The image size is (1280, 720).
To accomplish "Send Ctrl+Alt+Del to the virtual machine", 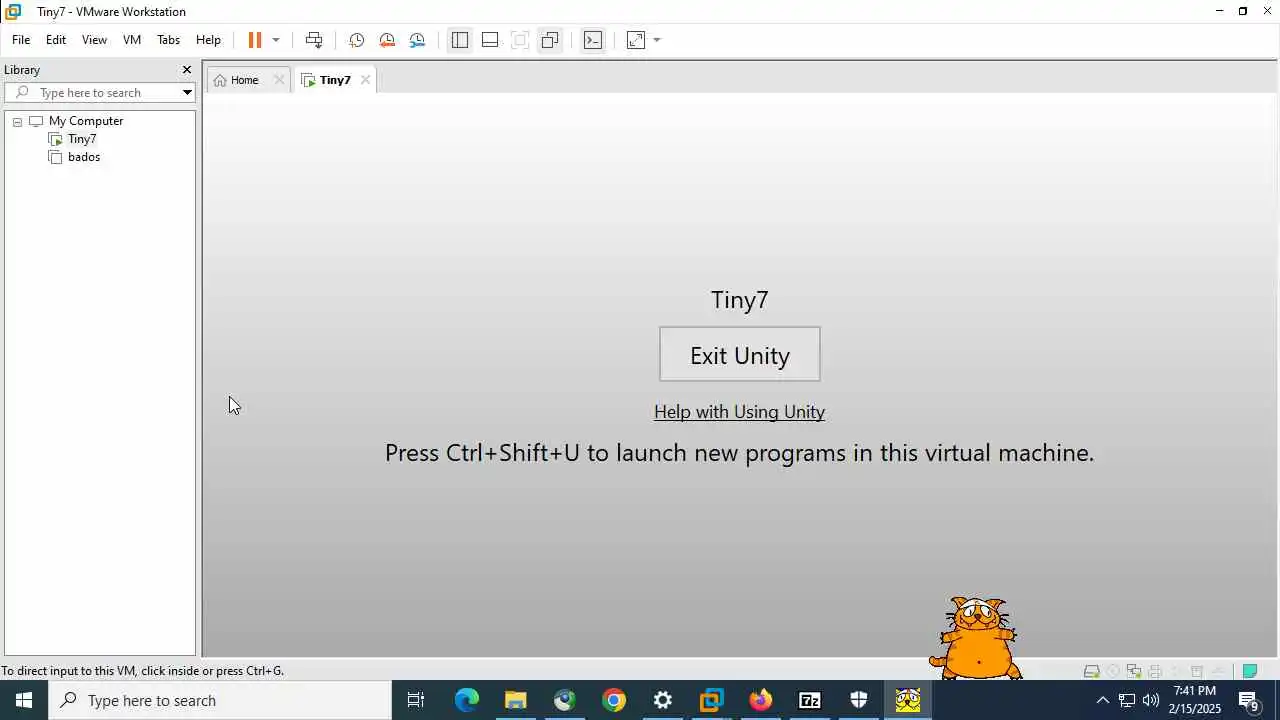I will tap(314, 40).
